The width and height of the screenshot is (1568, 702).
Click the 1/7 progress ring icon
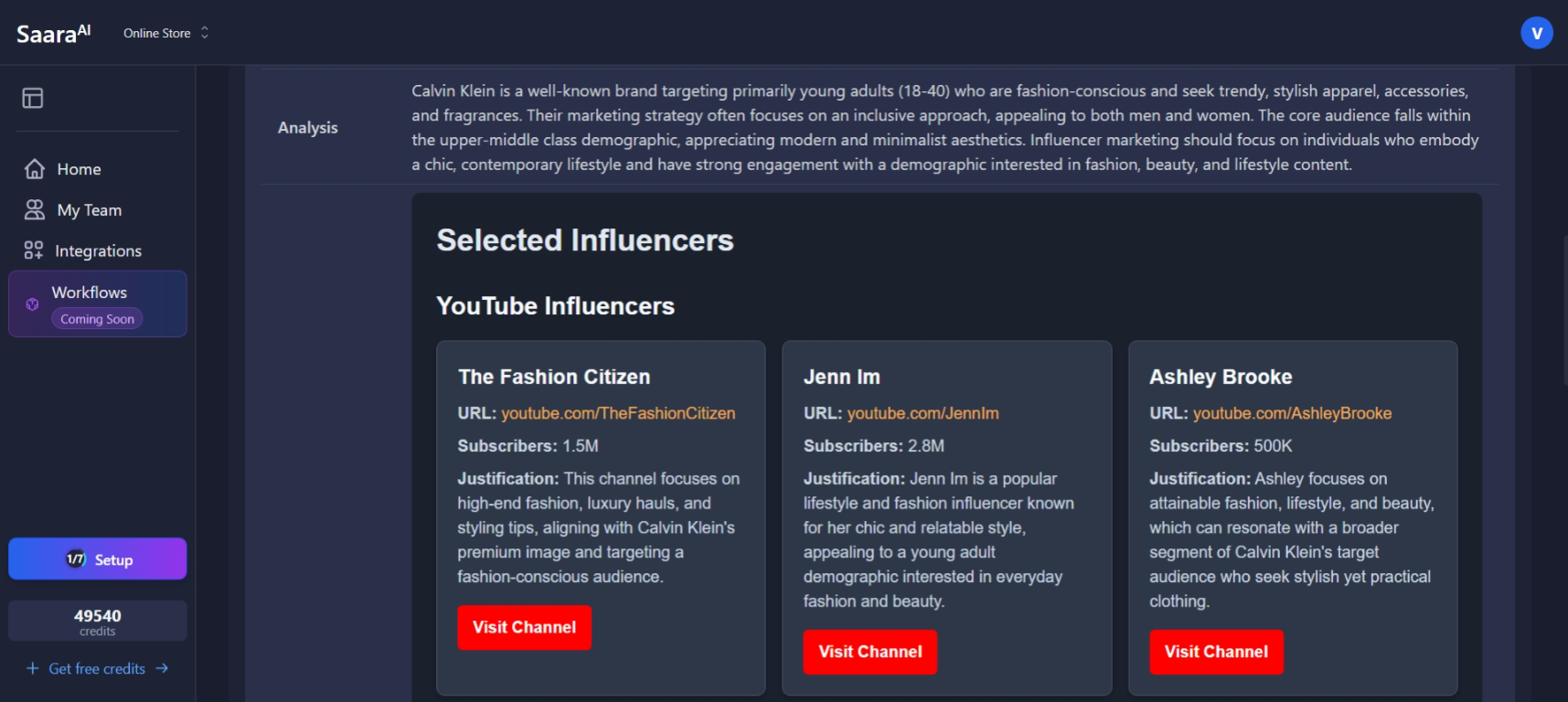pyautogui.click(x=76, y=559)
